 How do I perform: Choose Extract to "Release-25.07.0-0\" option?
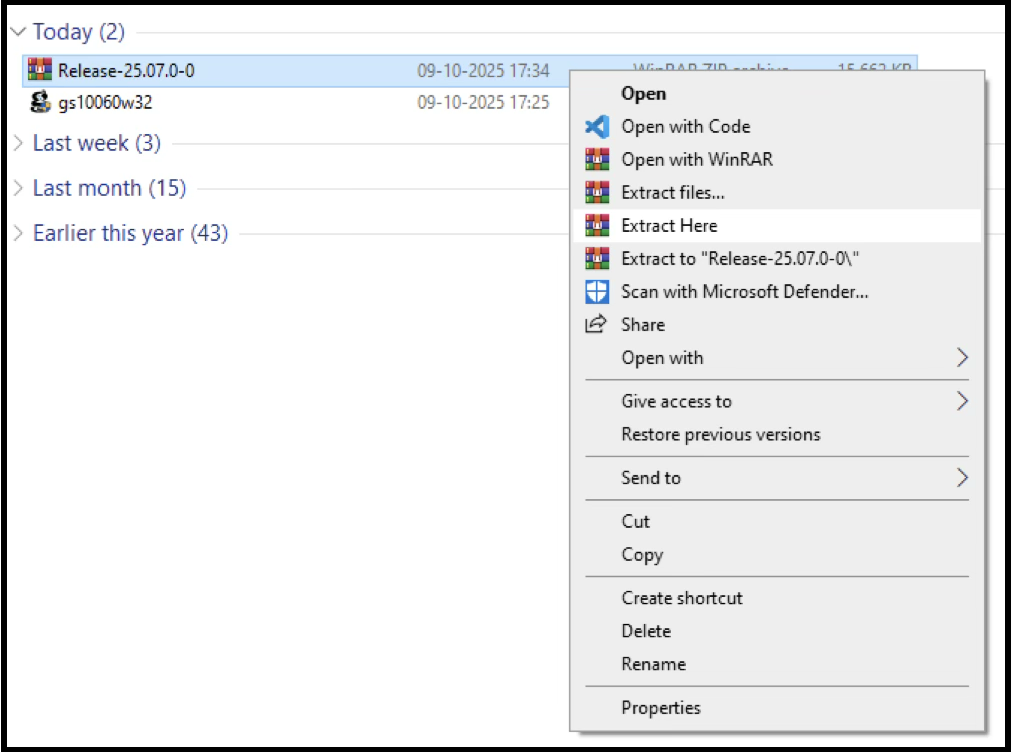[x=740, y=259]
